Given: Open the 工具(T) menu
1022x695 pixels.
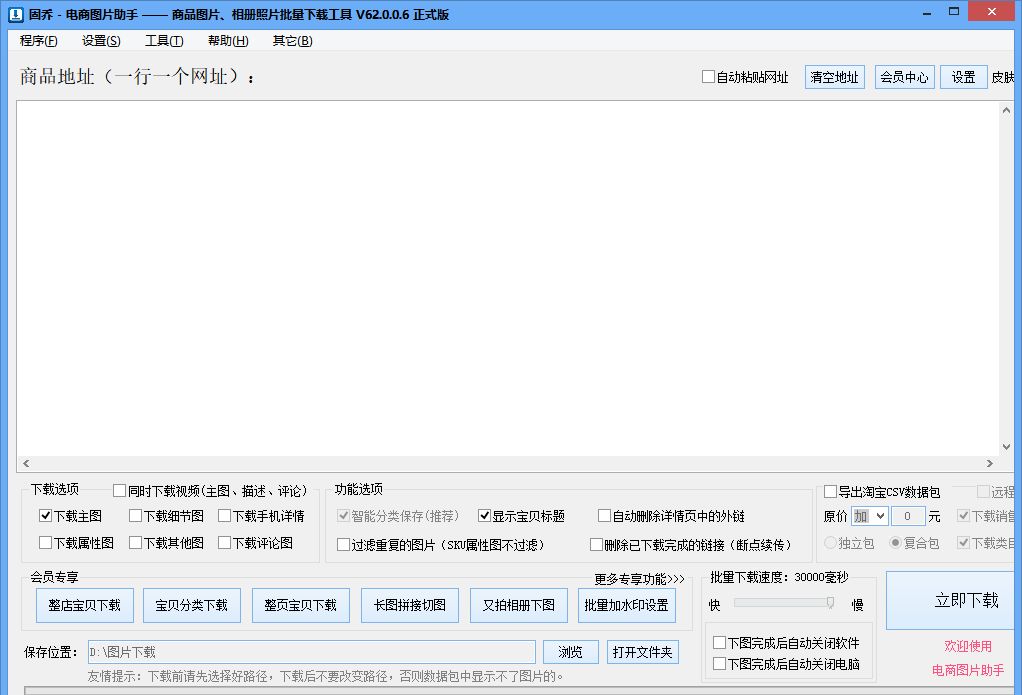Looking at the screenshot, I should pyautogui.click(x=162, y=41).
